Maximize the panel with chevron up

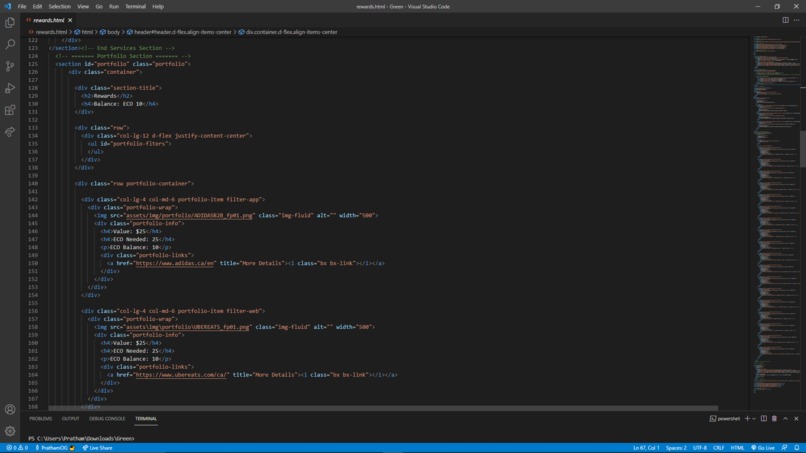pyautogui.click(x=785, y=419)
